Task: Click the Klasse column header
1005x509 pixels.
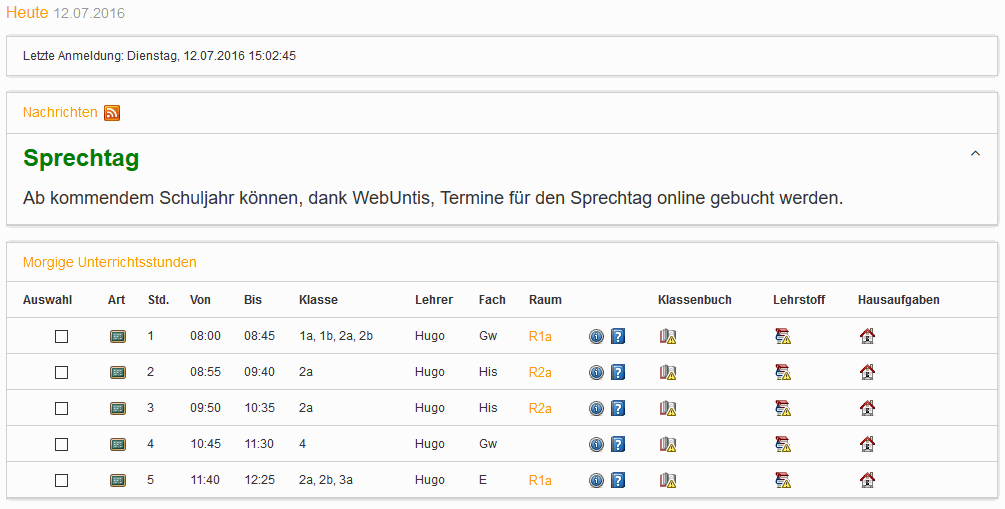Action: coord(319,299)
